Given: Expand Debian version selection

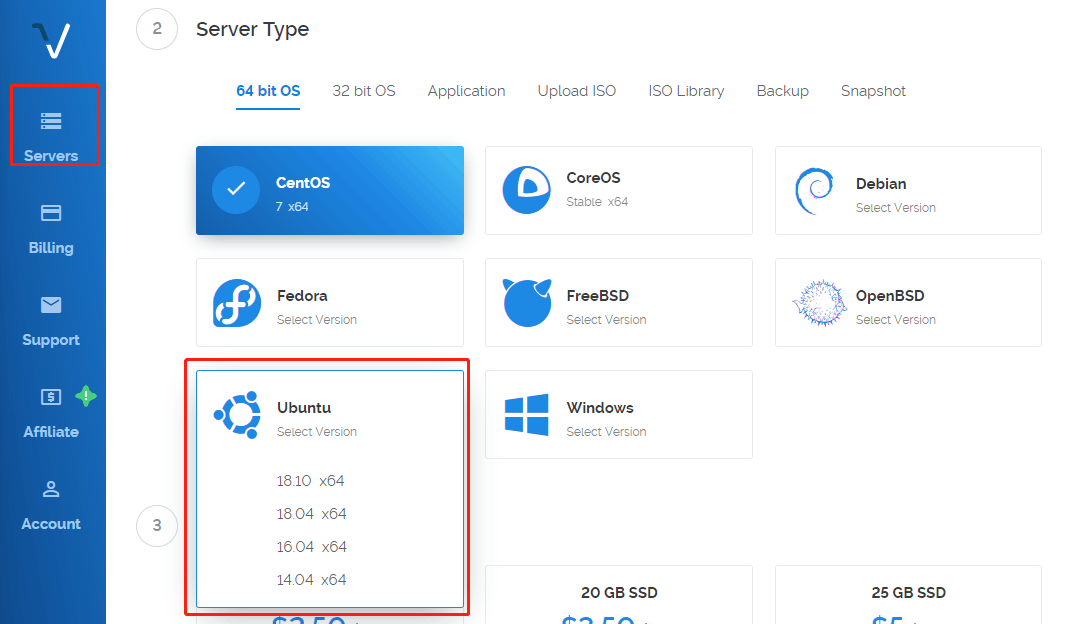Looking at the screenshot, I should point(908,191).
